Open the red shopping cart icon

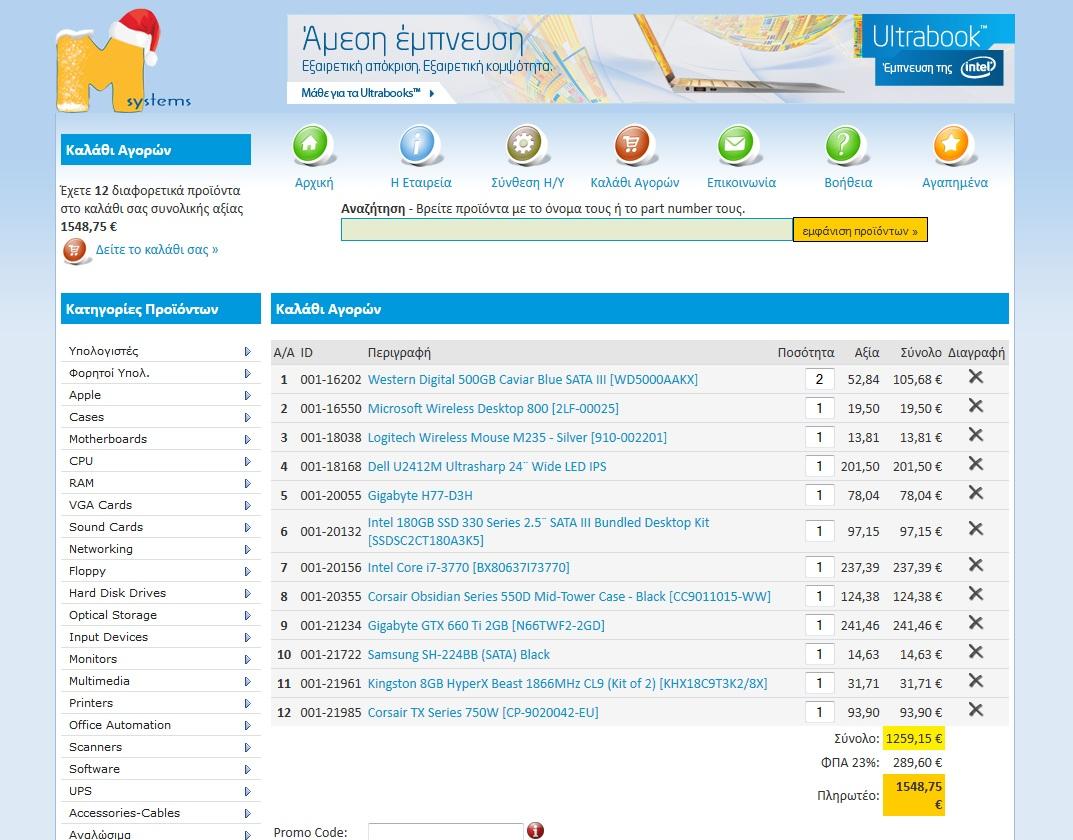(634, 146)
